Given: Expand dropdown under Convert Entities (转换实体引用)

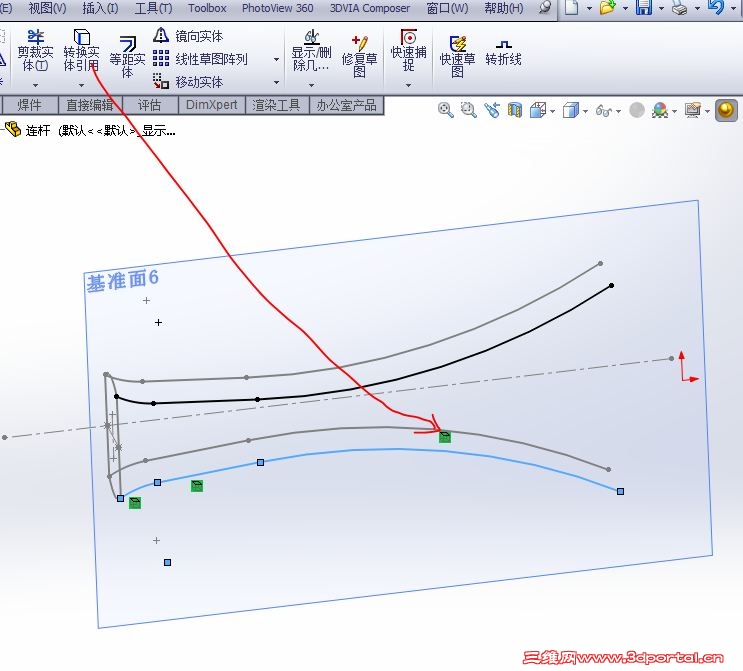Looking at the screenshot, I should 82,85.
